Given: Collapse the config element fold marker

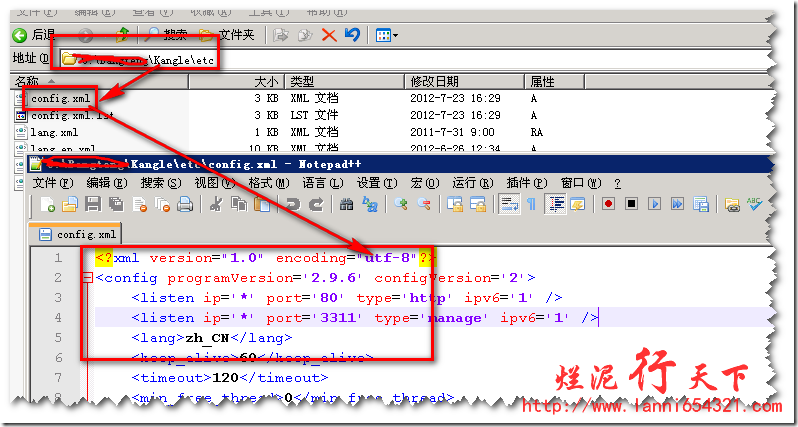Looking at the screenshot, I should [86, 278].
